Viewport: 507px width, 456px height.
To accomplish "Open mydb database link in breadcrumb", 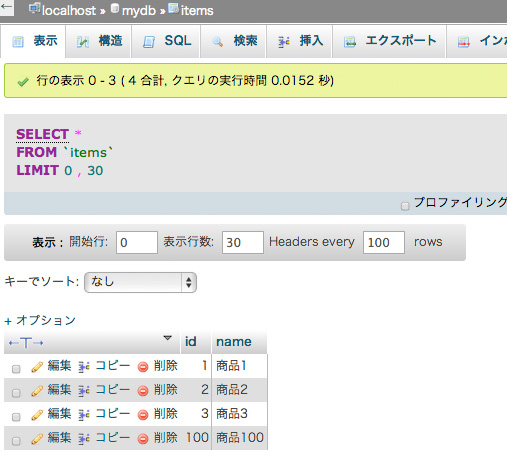I will pos(139,11).
